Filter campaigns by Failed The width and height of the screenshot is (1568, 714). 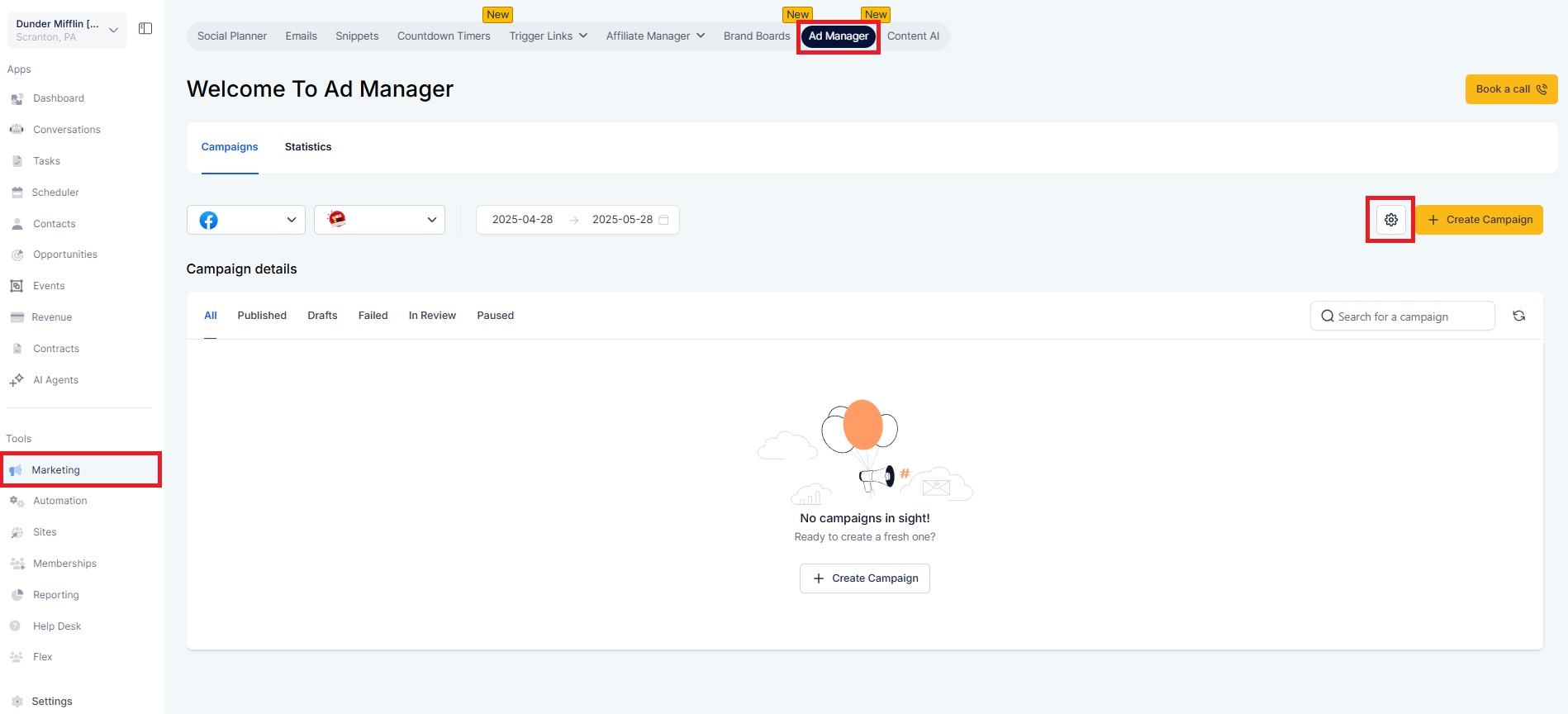[373, 316]
